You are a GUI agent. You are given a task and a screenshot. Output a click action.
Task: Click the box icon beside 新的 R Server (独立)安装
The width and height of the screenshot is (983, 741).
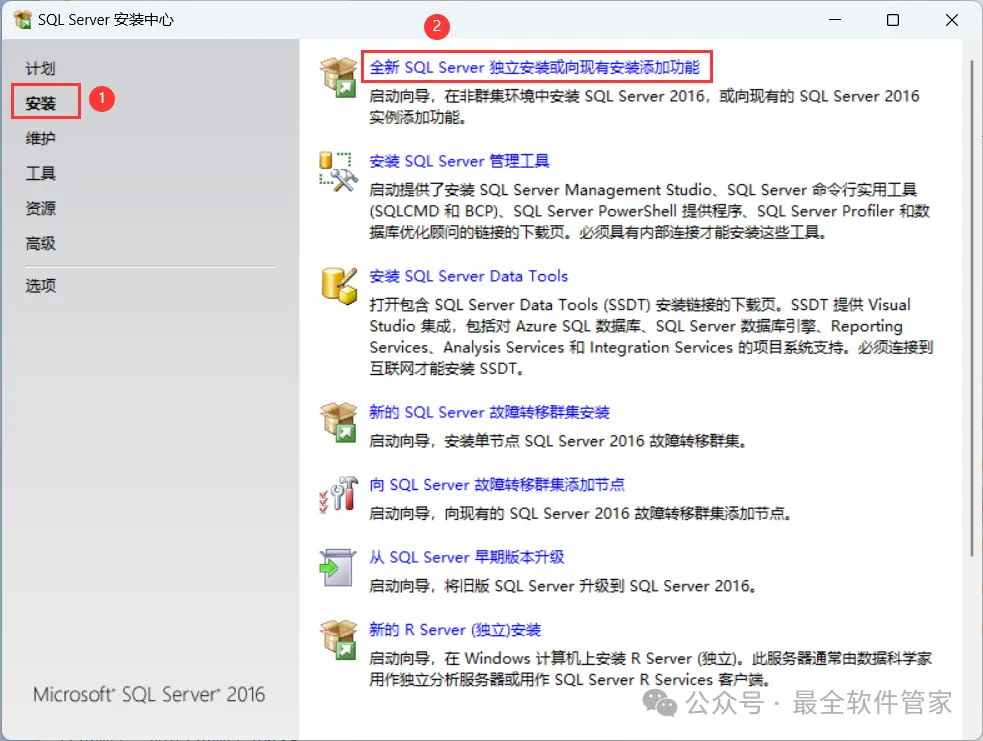(339, 639)
